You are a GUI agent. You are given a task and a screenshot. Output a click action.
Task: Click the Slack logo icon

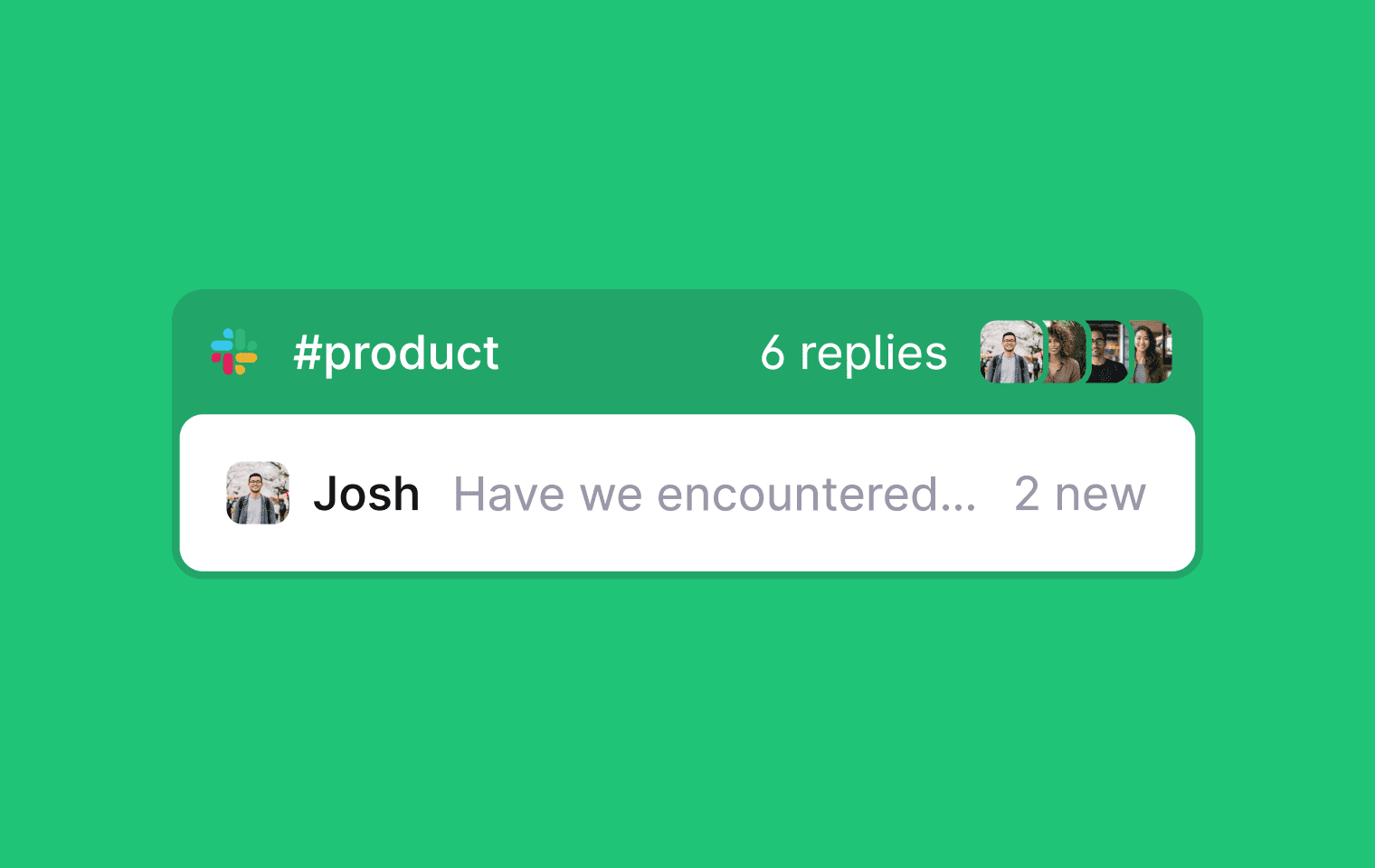(234, 352)
